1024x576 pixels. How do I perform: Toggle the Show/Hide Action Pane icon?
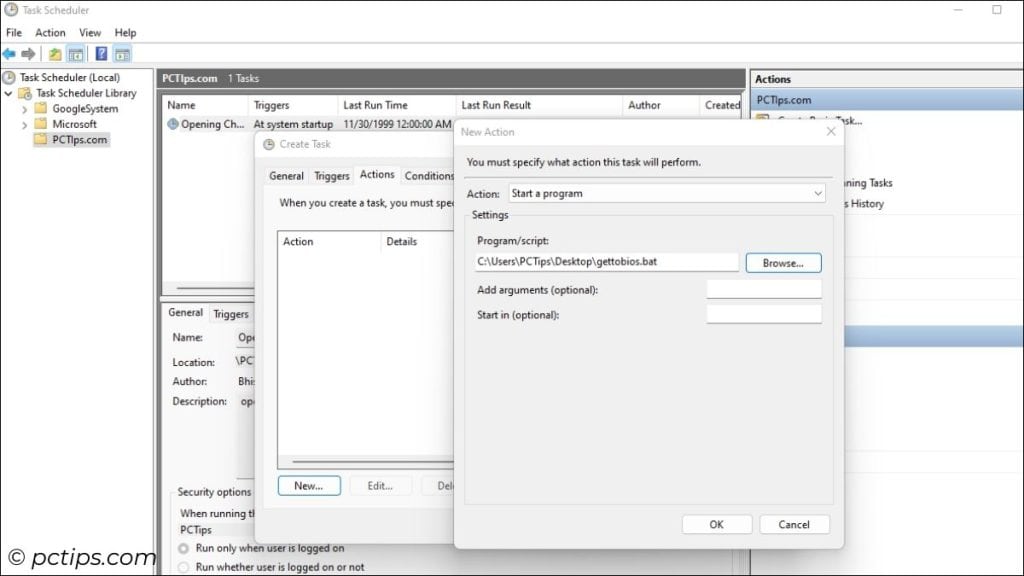click(120, 53)
